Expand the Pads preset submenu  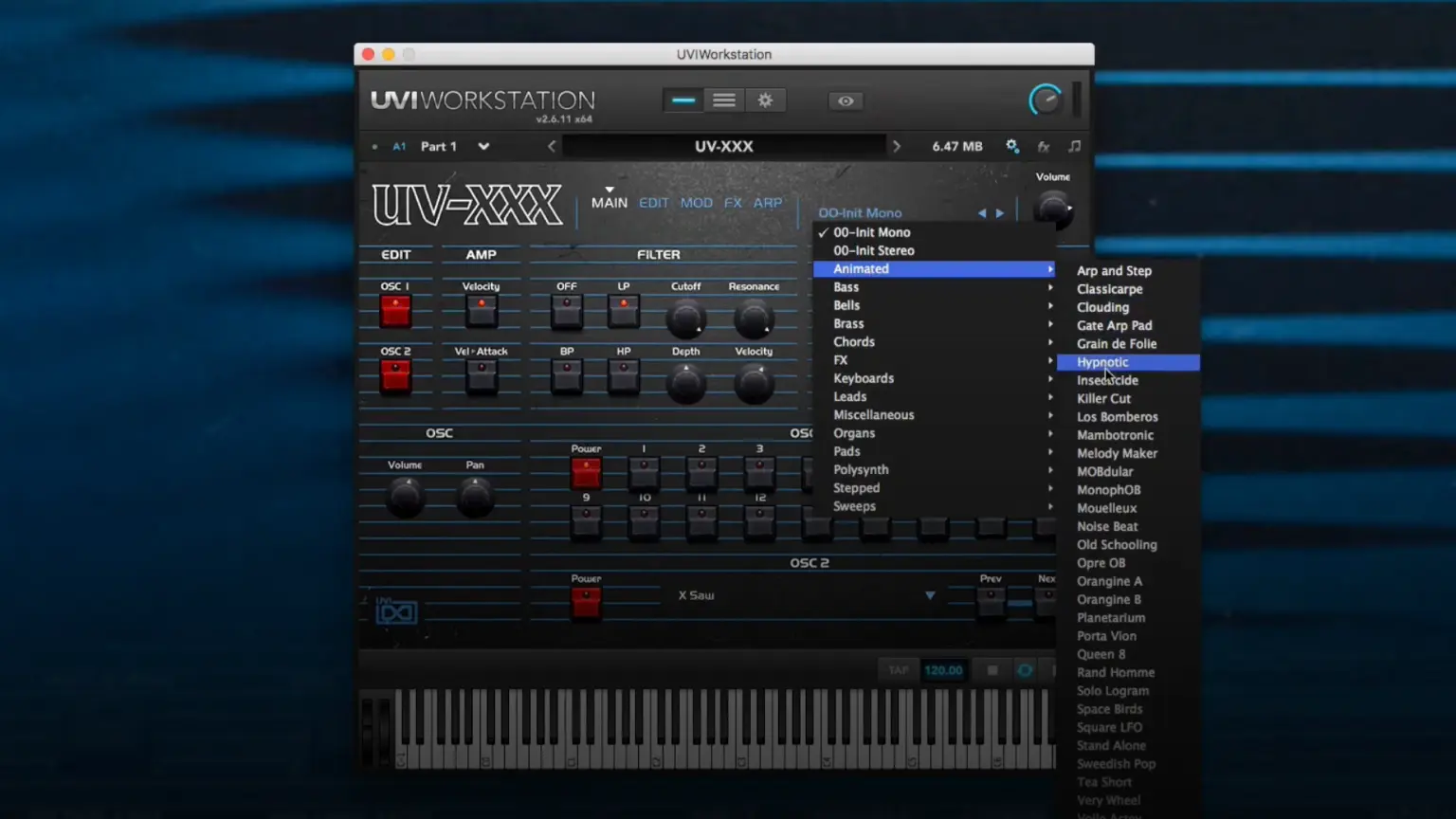pos(934,451)
